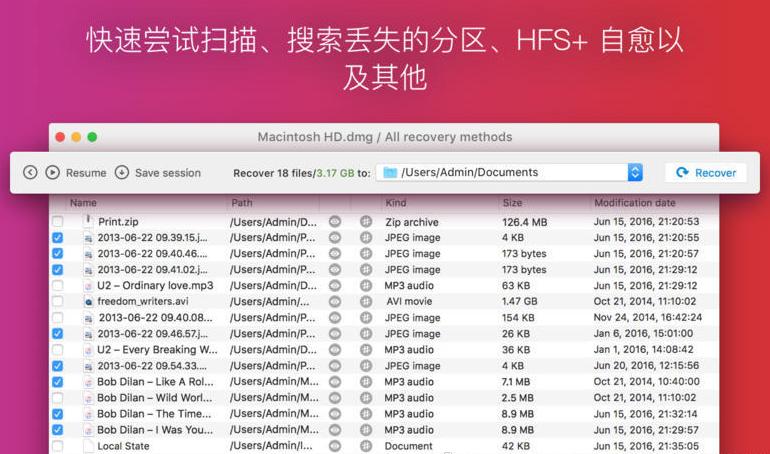The width and height of the screenshot is (770, 454).
Task: Click hex view icon for freedom_writers.avi
Action: coord(366,302)
